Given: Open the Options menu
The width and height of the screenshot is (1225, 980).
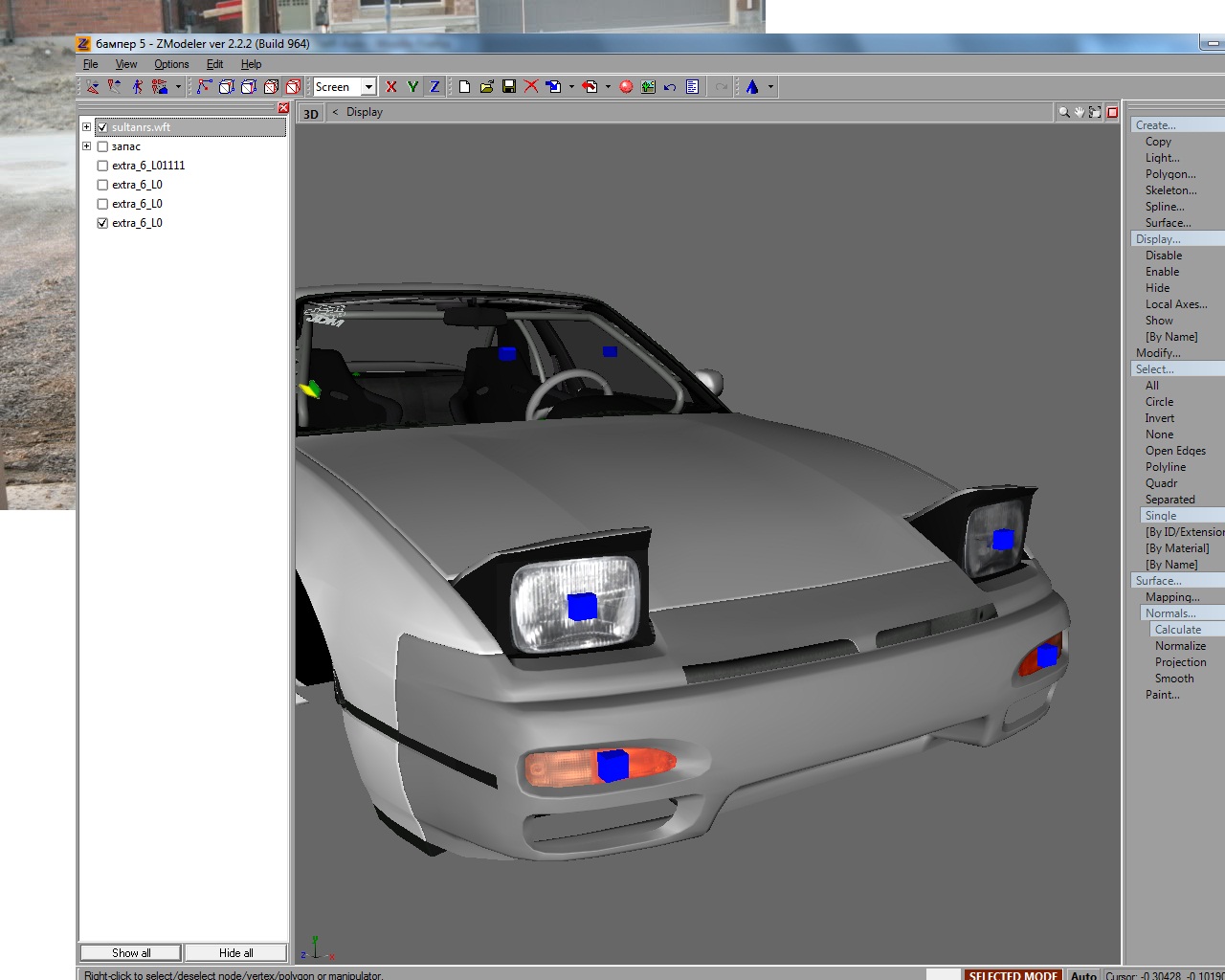Looking at the screenshot, I should tap(171, 64).
